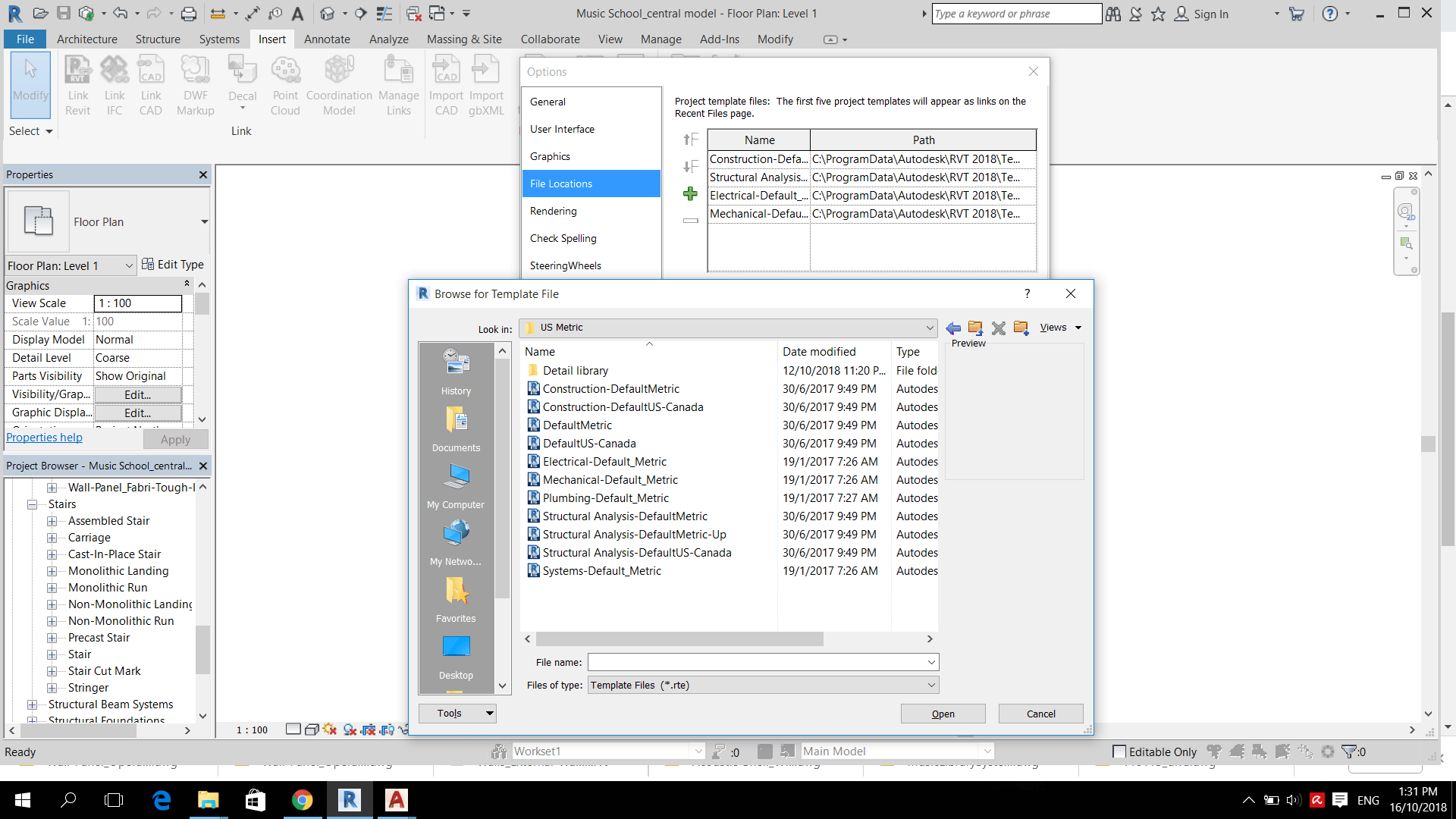This screenshot has width=1456, height=819.
Task: Click the delete X icon in browse toolbar
Action: tap(998, 328)
